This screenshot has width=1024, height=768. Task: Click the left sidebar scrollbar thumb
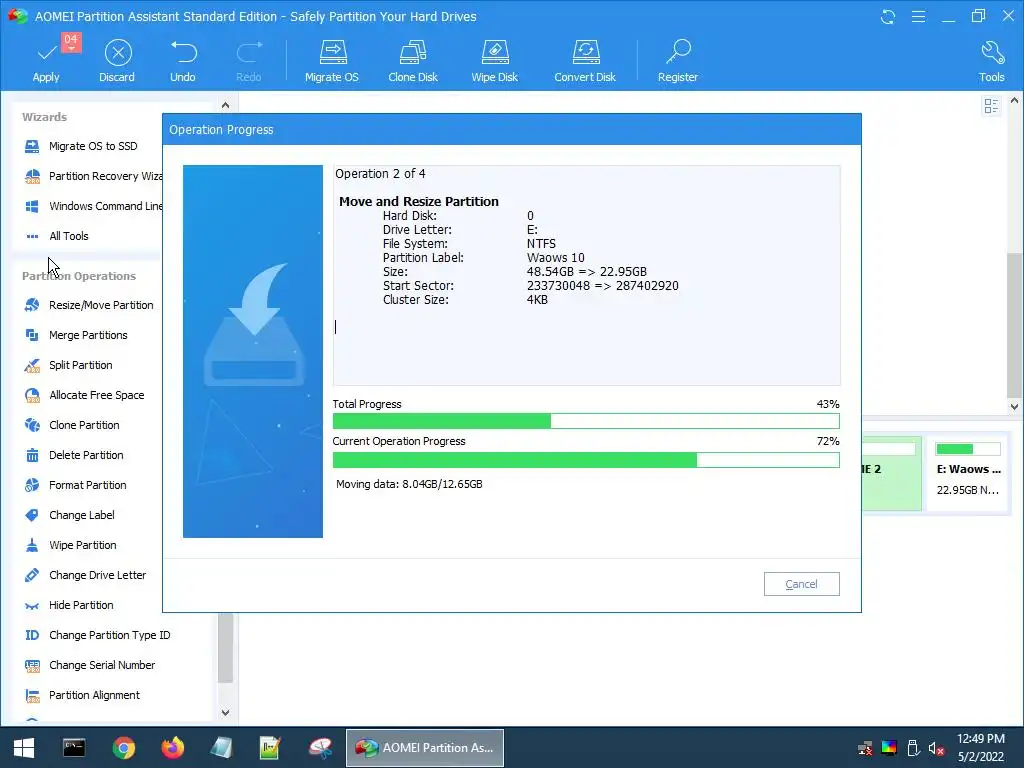(225, 648)
